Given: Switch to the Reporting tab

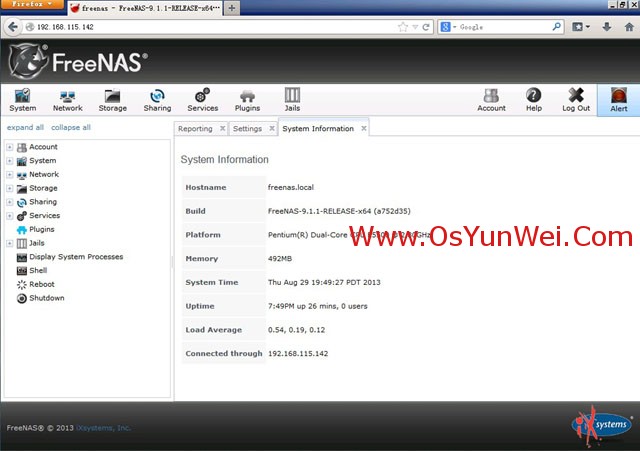Looking at the screenshot, I should (195, 129).
